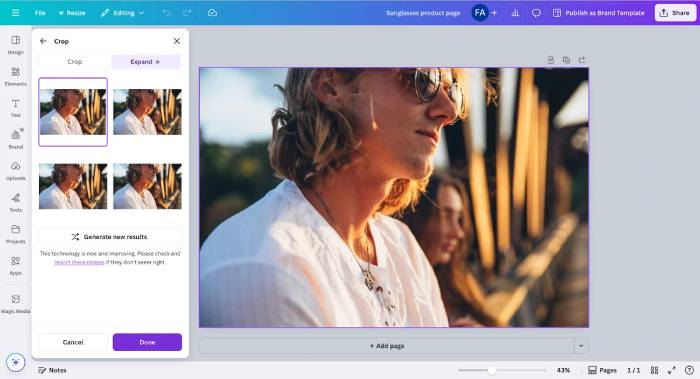Open the Uploads sidebar panel
This screenshot has height=379, width=700.
pos(16,171)
